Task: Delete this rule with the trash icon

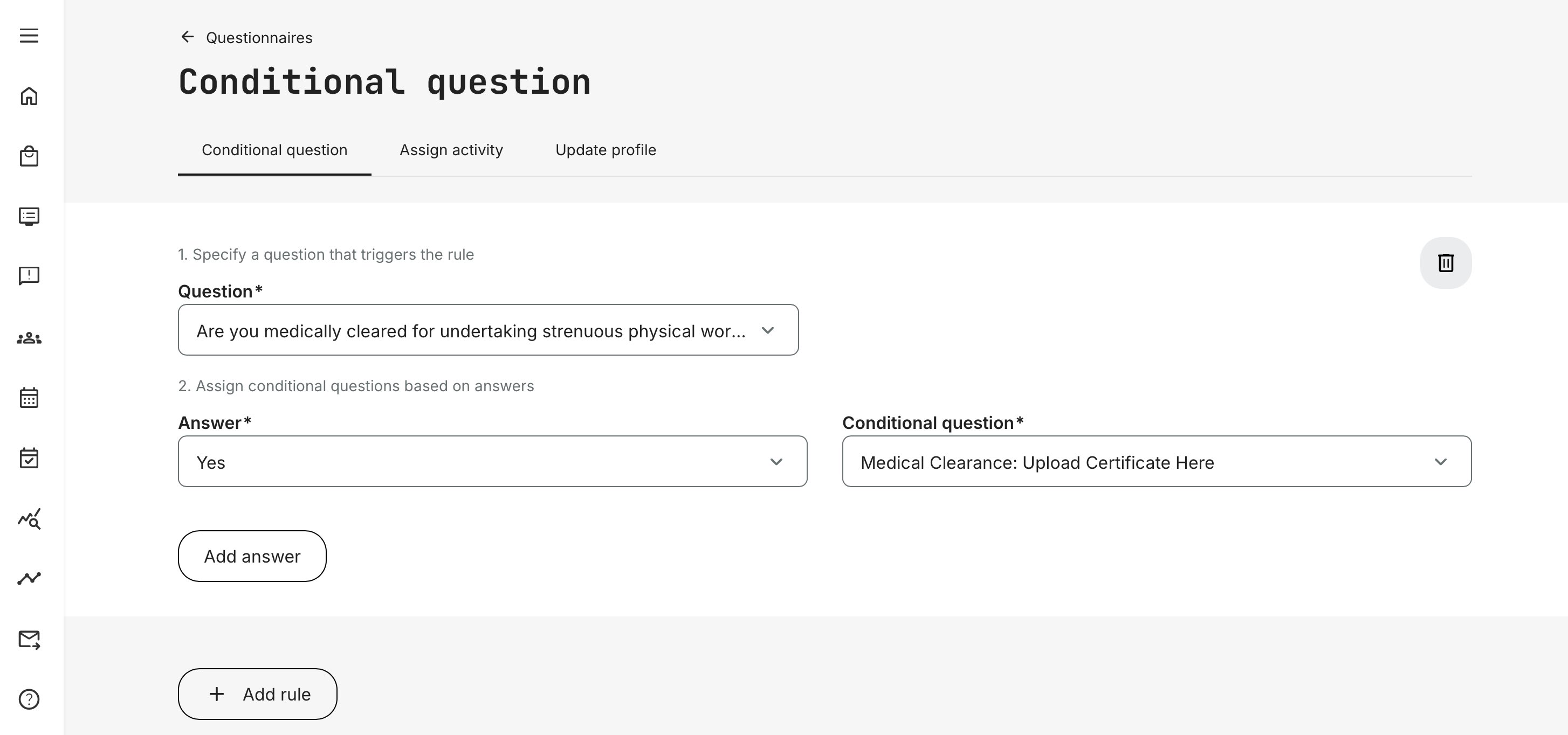Action: [x=1446, y=263]
